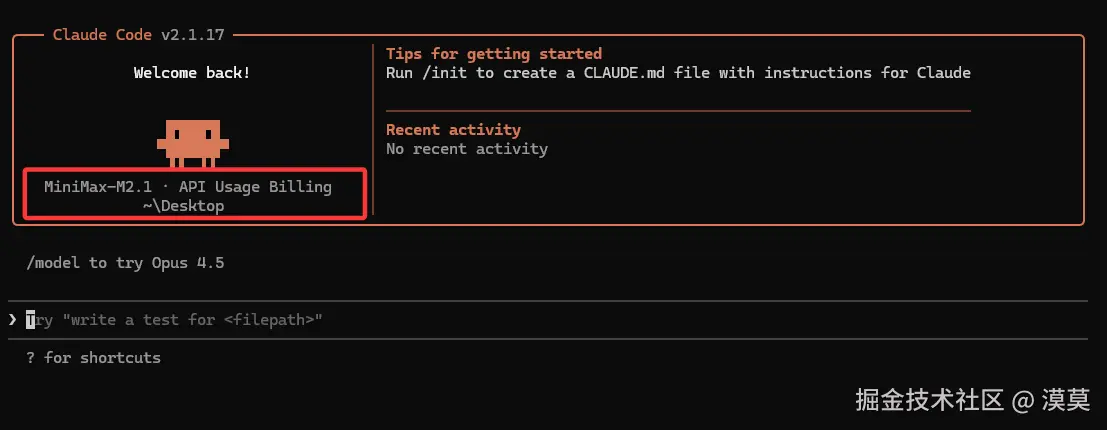Click the "/init" command in tips
1107x430 pixels.
[446, 73]
